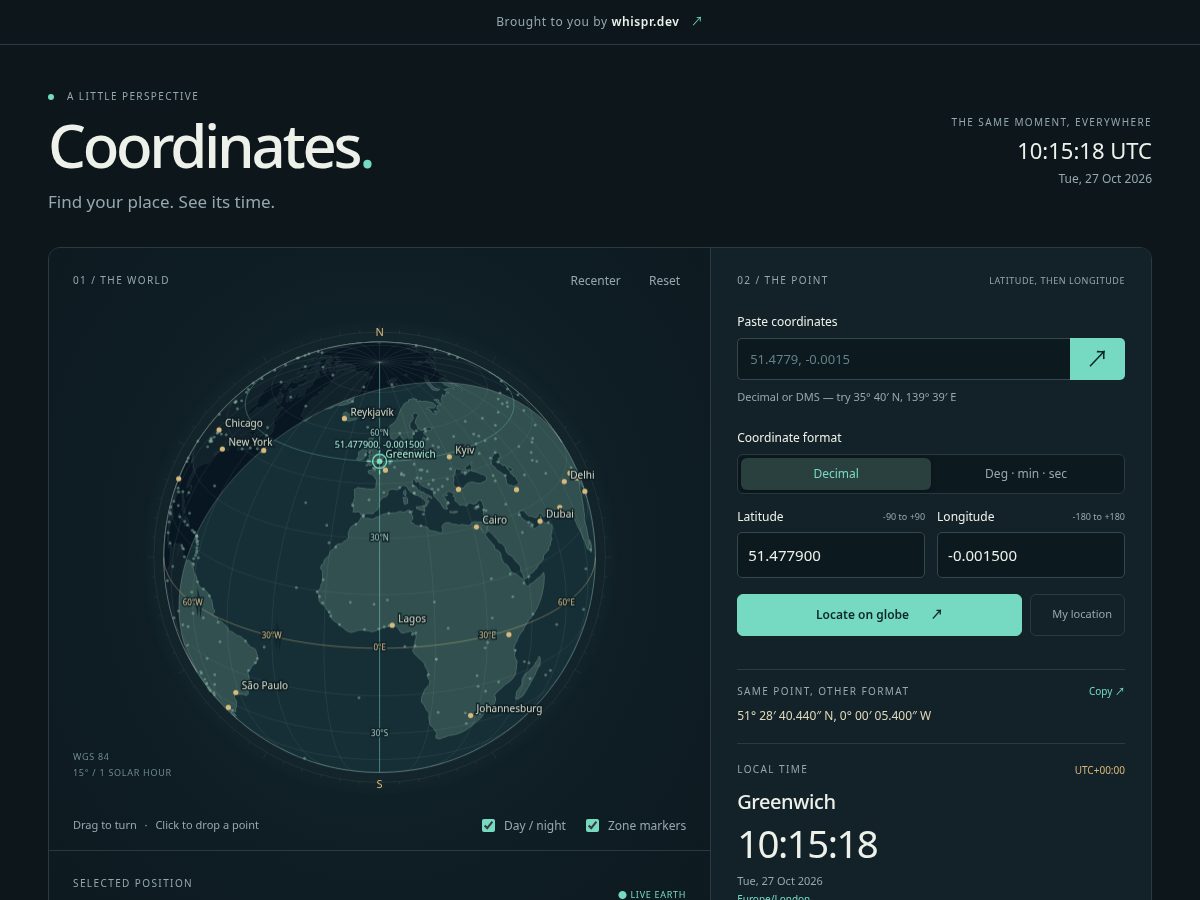
Task: Click the Lagos city marker
Action: pyautogui.click(x=392, y=626)
